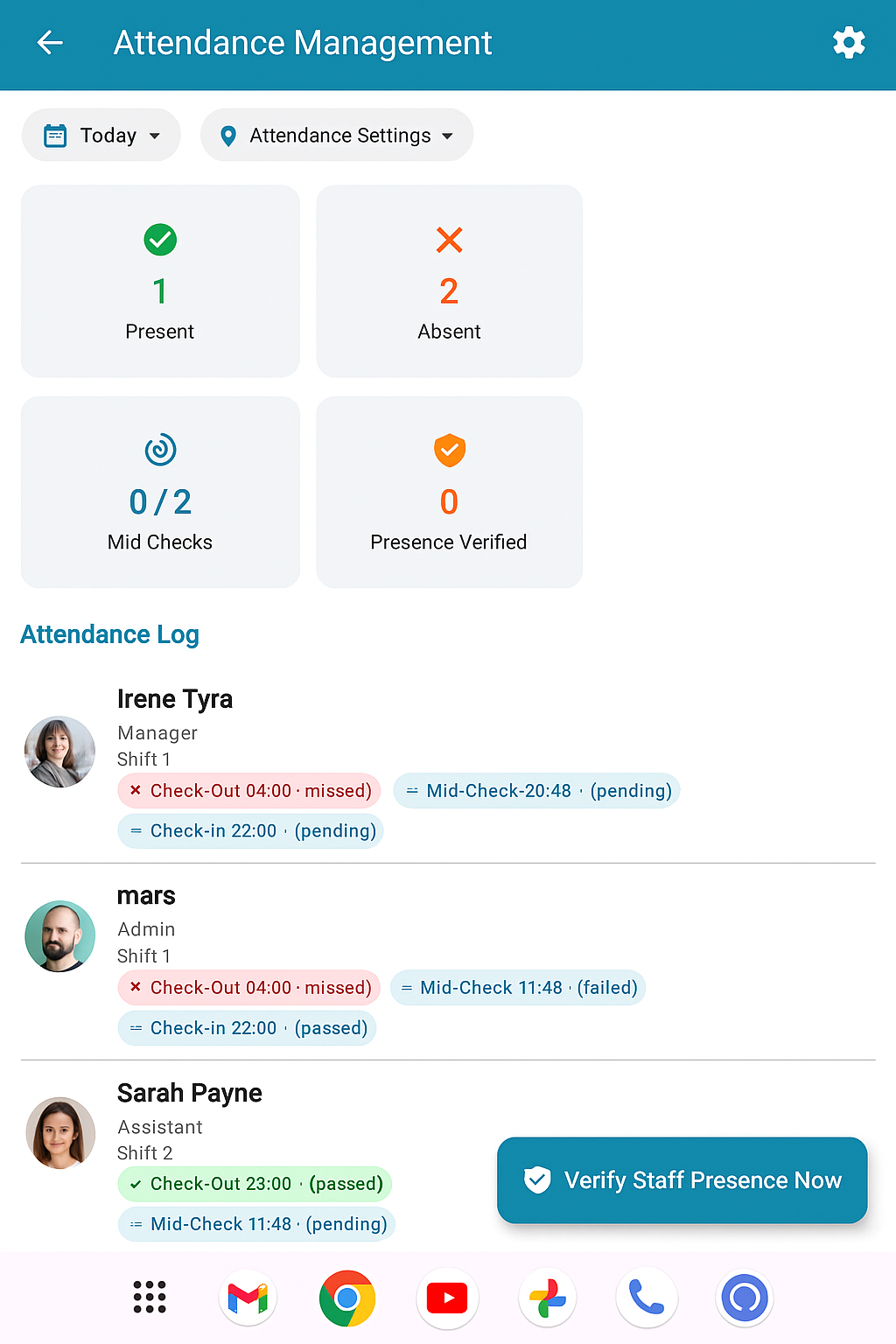Open the app drawer grid icon
Image resolution: width=896 pixels, height=1344 pixels.
tap(148, 1298)
